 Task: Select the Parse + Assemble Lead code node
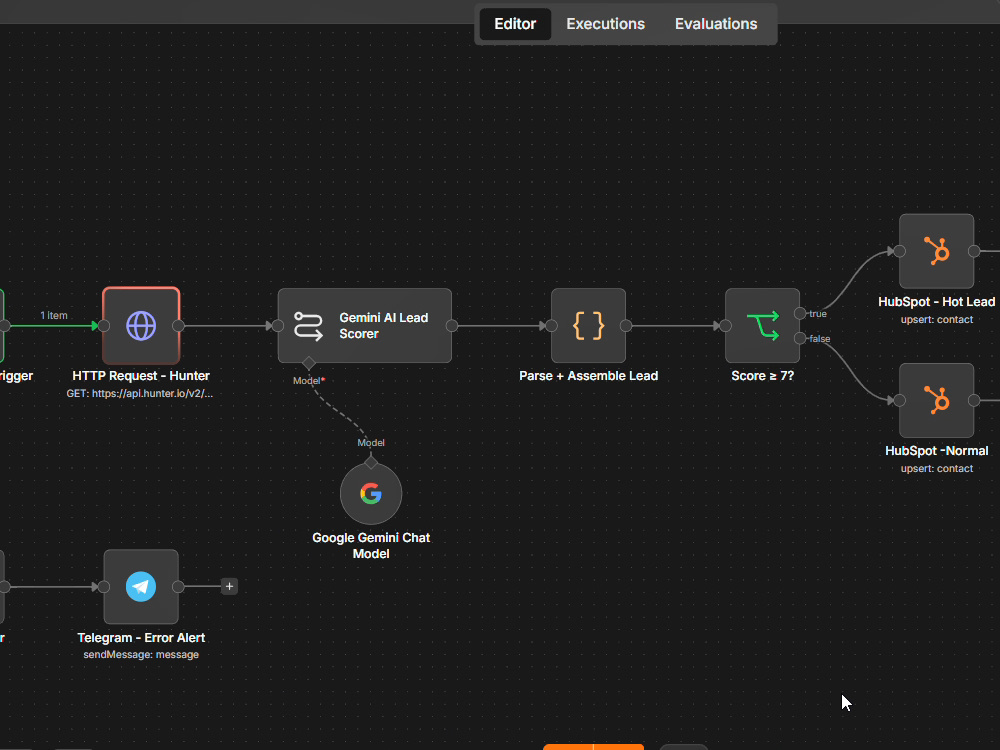588,325
